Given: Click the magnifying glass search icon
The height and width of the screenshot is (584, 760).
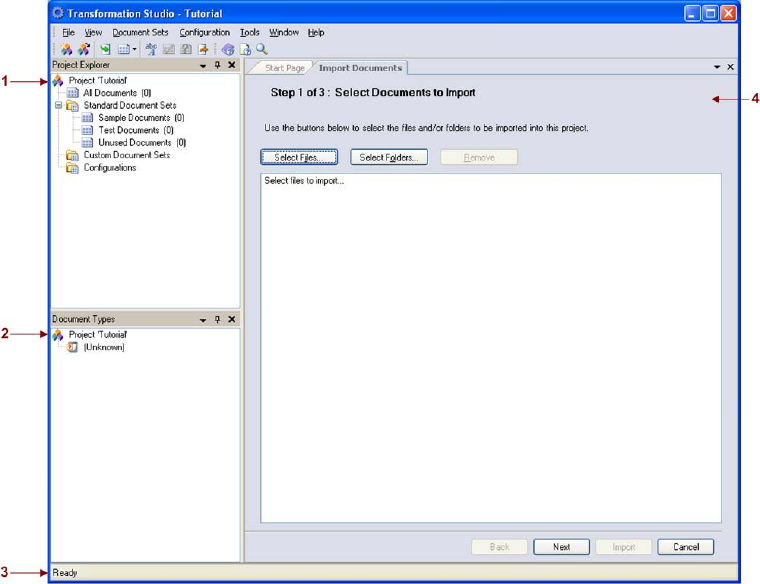Looking at the screenshot, I should pyautogui.click(x=262, y=49).
